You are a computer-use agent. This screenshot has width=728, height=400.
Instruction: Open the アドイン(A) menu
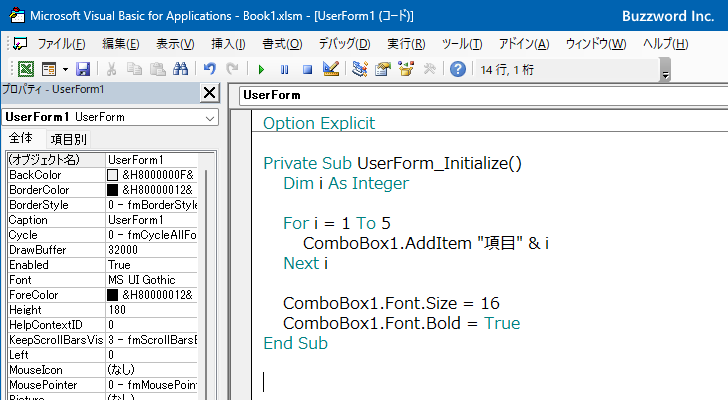click(x=524, y=44)
